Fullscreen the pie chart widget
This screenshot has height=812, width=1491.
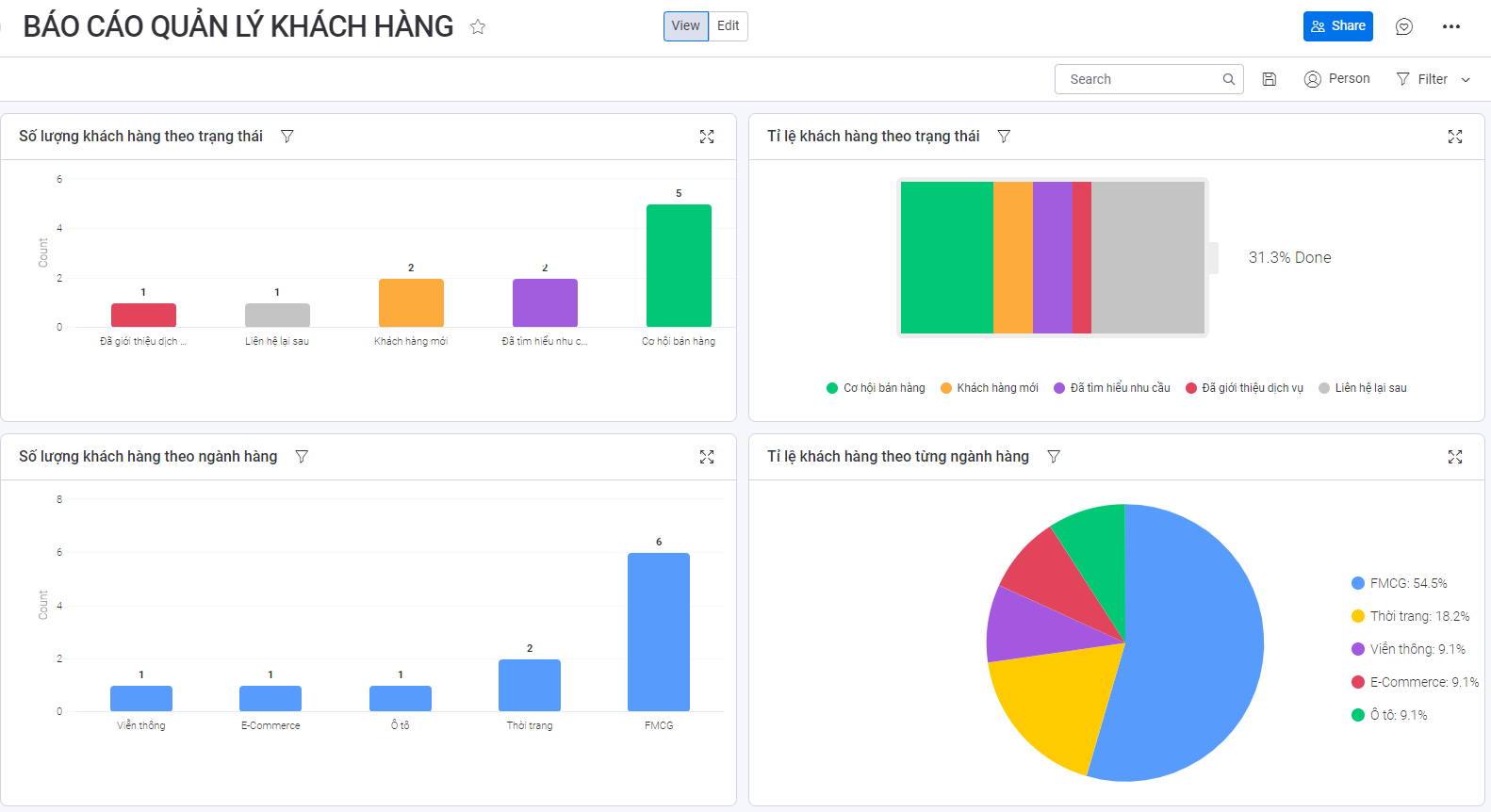(1454, 457)
